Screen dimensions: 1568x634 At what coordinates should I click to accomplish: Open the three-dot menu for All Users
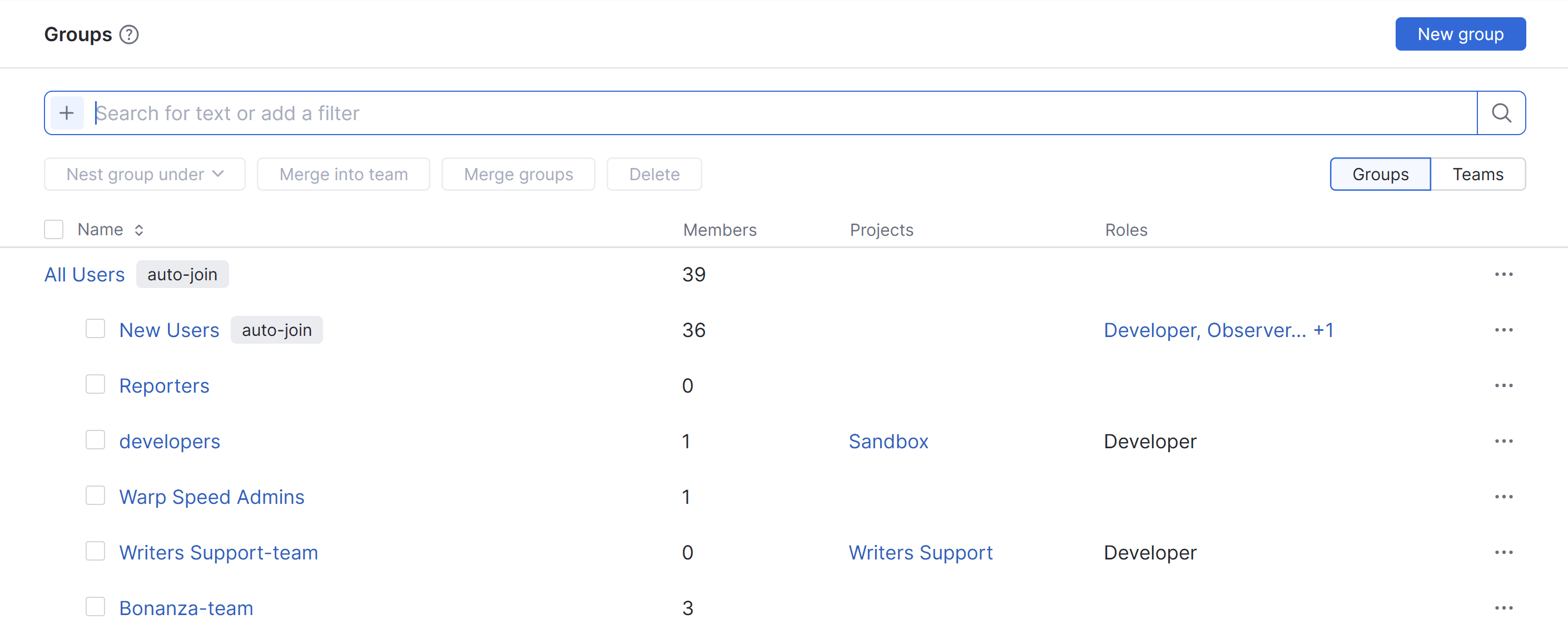click(x=1503, y=275)
